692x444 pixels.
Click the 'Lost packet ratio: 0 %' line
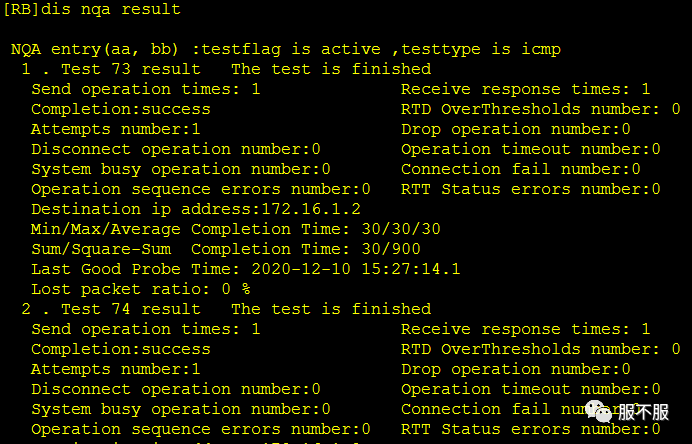141,289
